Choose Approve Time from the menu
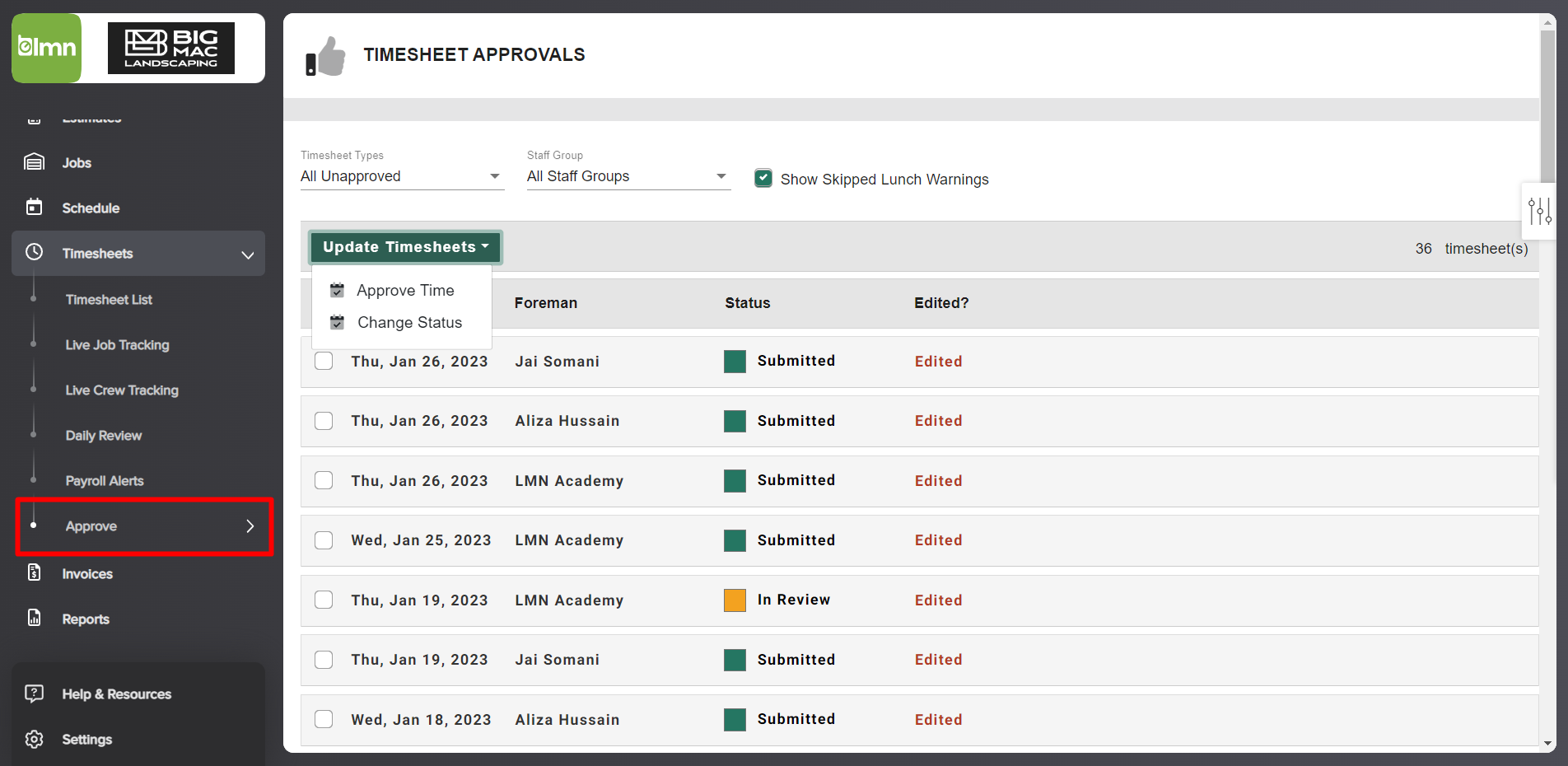Image resolution: width=1568 pixels, height=766 pixels. pyautogui.click(x=404, y=290)
